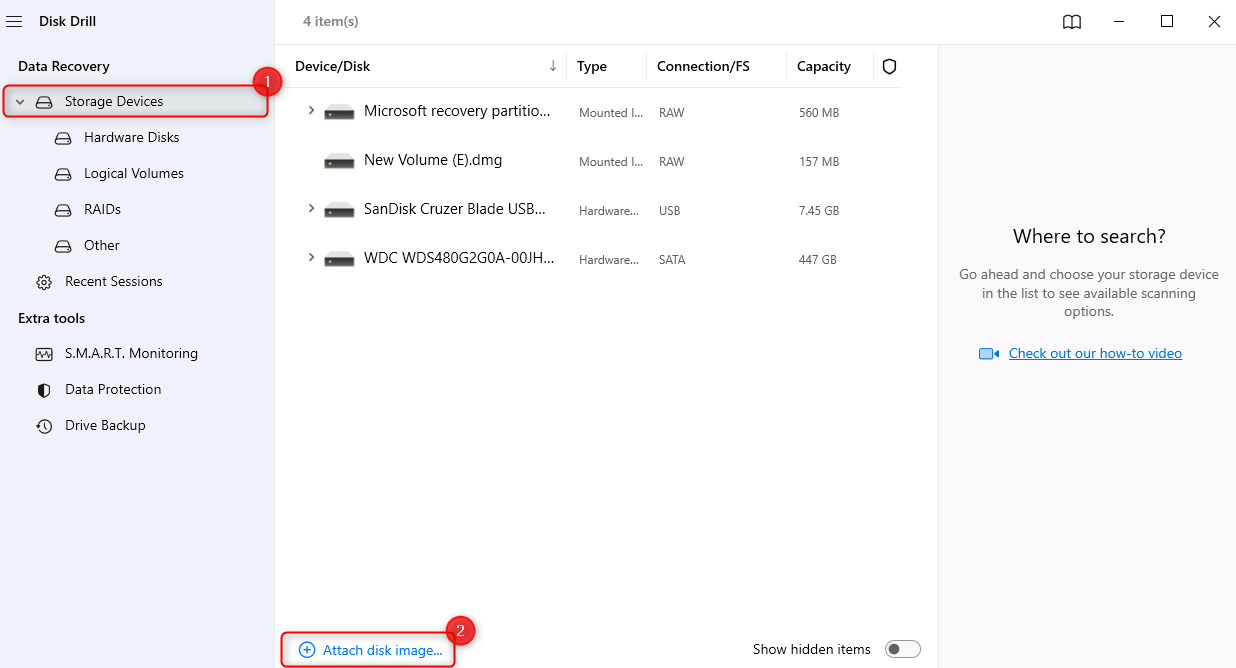Select Recent Sessions in the sidebar
Image resolution: width=1236 pixels, height=668 pixels.
tap(114, 281)
